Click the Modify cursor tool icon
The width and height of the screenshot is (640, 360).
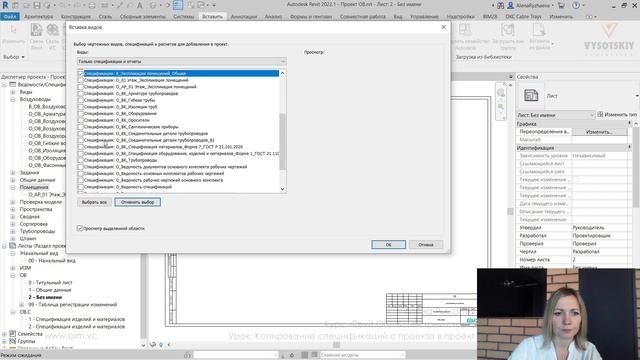coord(13,30)
